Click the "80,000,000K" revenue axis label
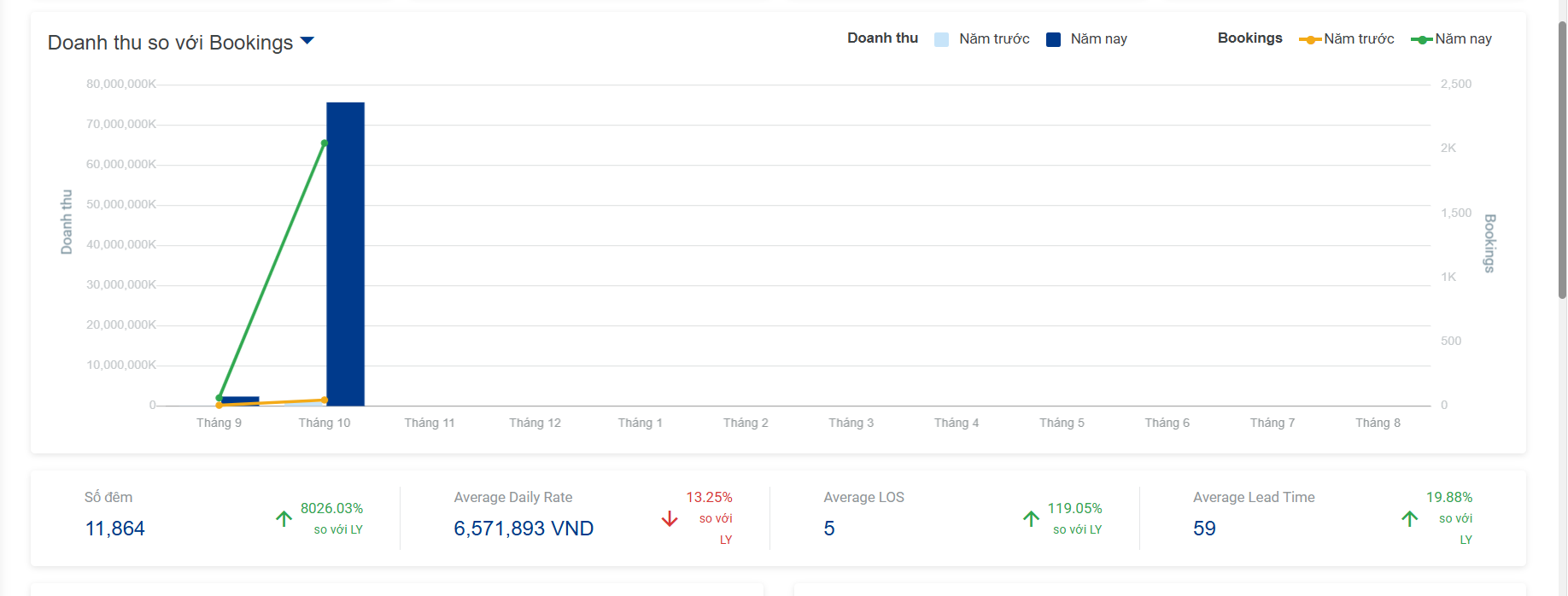 [x=121, y=84]
